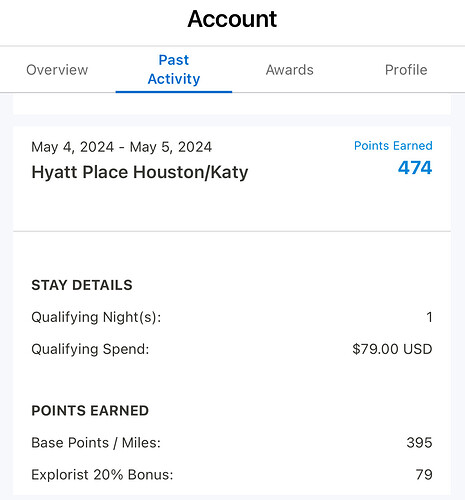This screenshot has height=500, width=465.
Task: Select the 474 points total
Action: point(415,168)
